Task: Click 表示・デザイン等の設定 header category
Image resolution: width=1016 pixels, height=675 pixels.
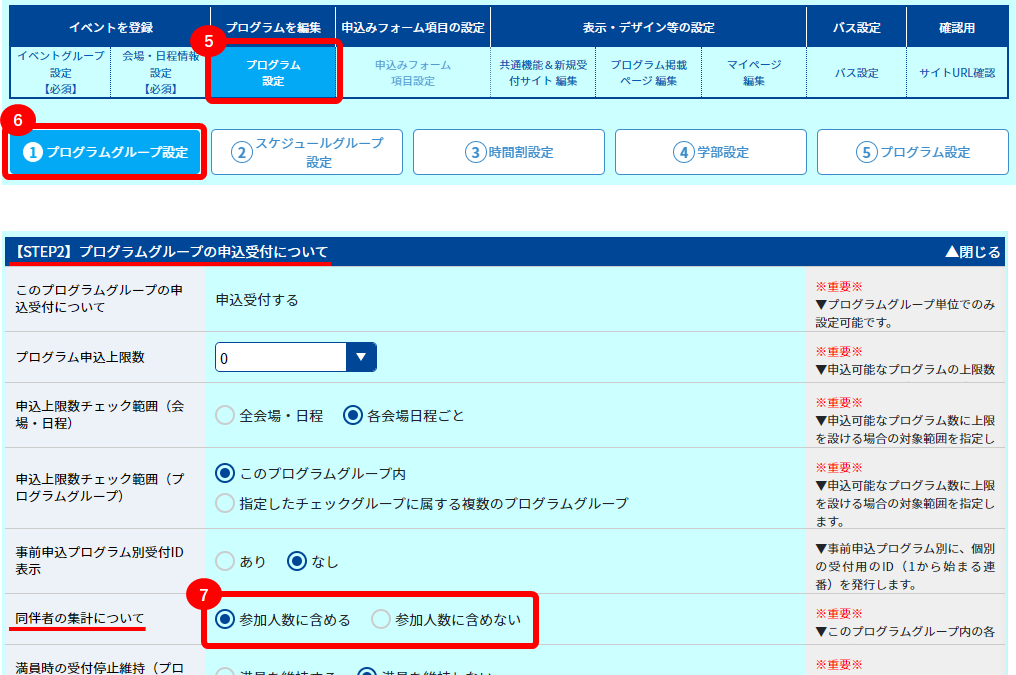Action: 648,27
